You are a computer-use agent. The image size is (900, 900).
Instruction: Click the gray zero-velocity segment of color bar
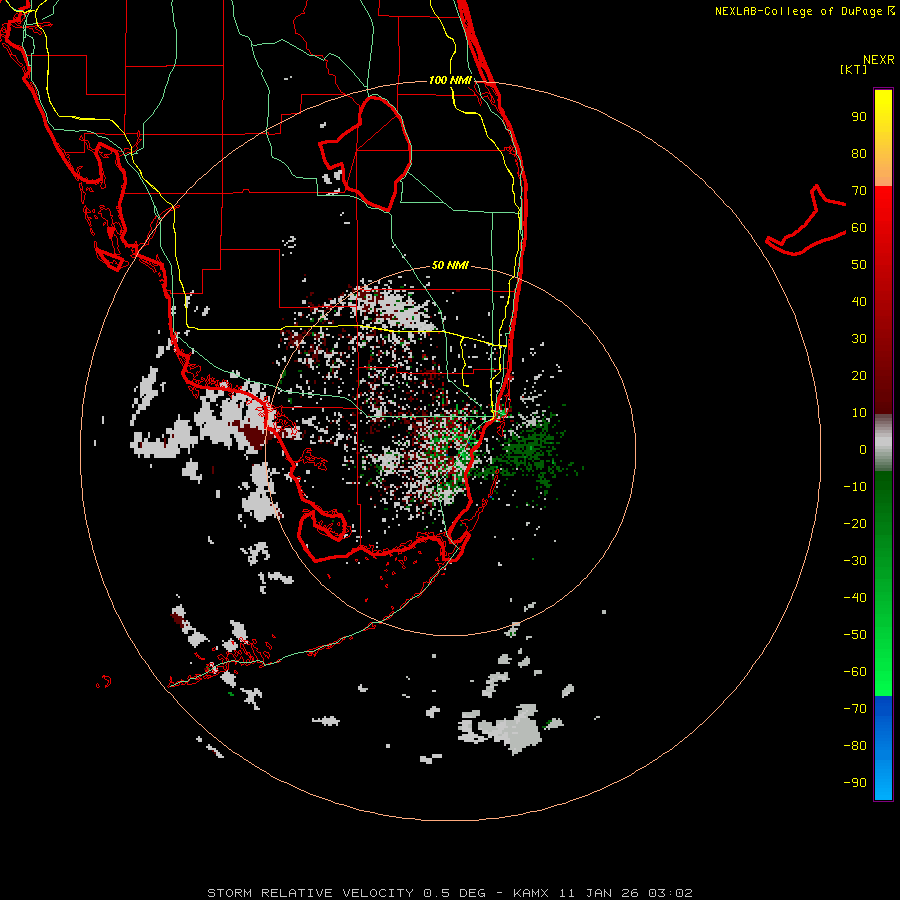pos(883,442)
